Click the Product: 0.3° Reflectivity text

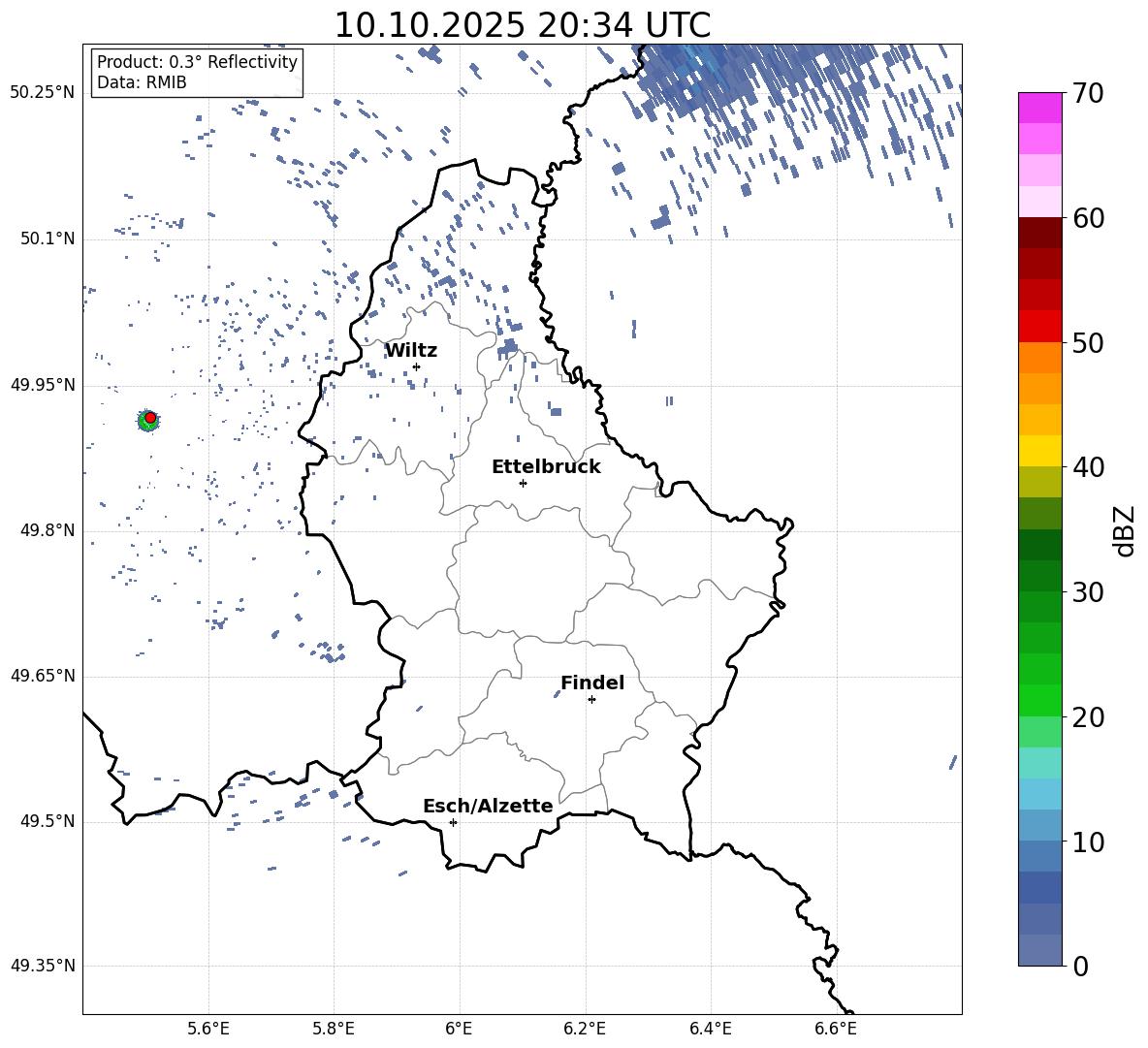tap(197, 62)
